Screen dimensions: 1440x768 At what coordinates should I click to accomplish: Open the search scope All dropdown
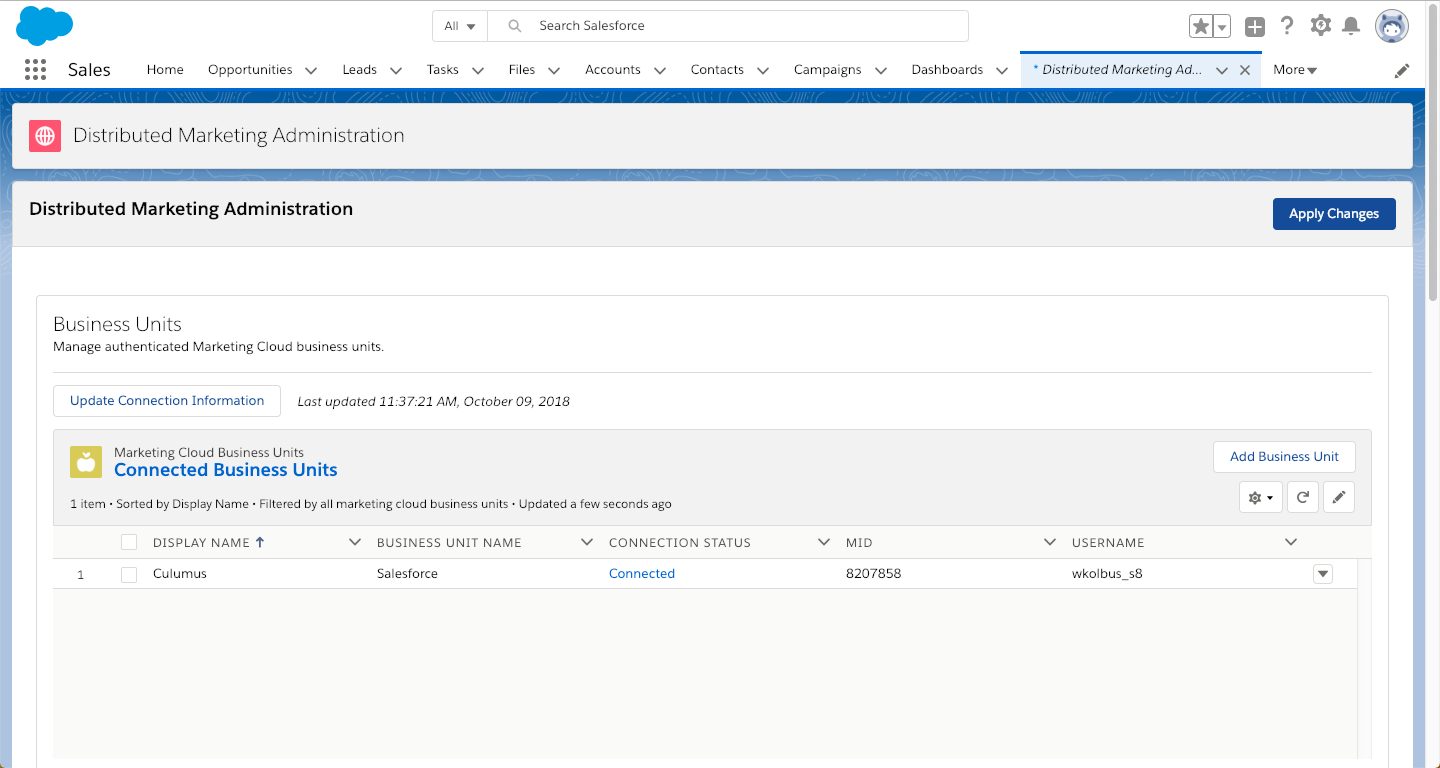pyautogui.click(x=460, y=26)
